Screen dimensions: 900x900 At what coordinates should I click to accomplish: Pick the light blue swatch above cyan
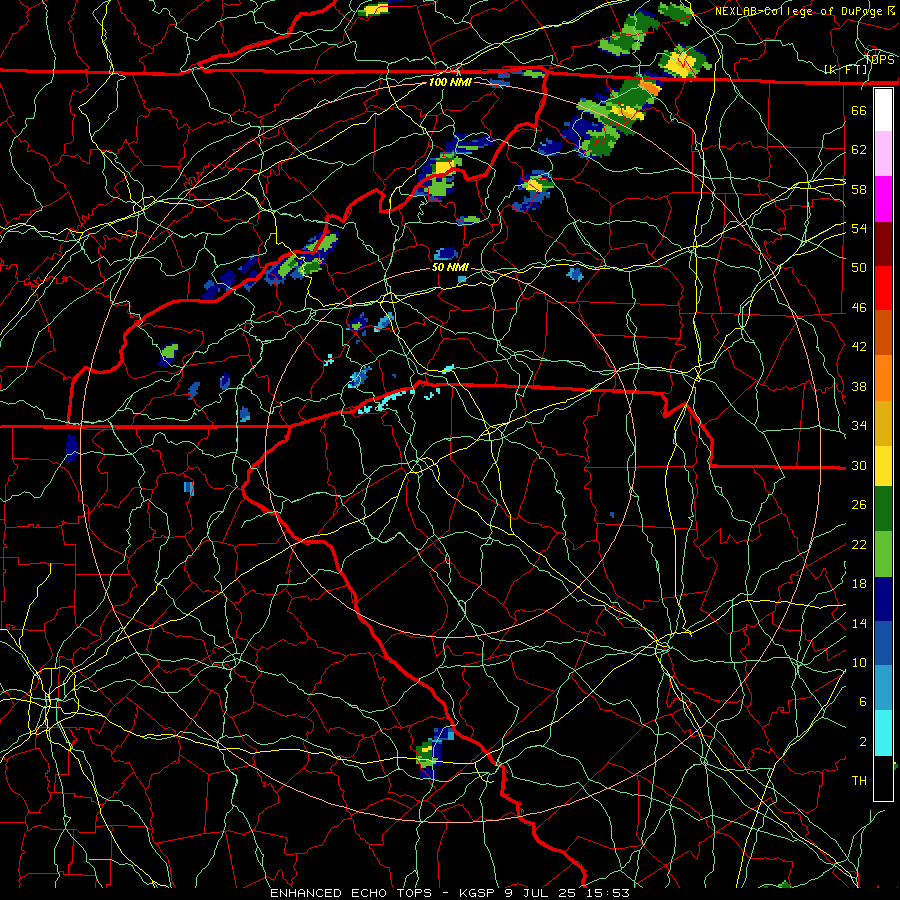883,688
